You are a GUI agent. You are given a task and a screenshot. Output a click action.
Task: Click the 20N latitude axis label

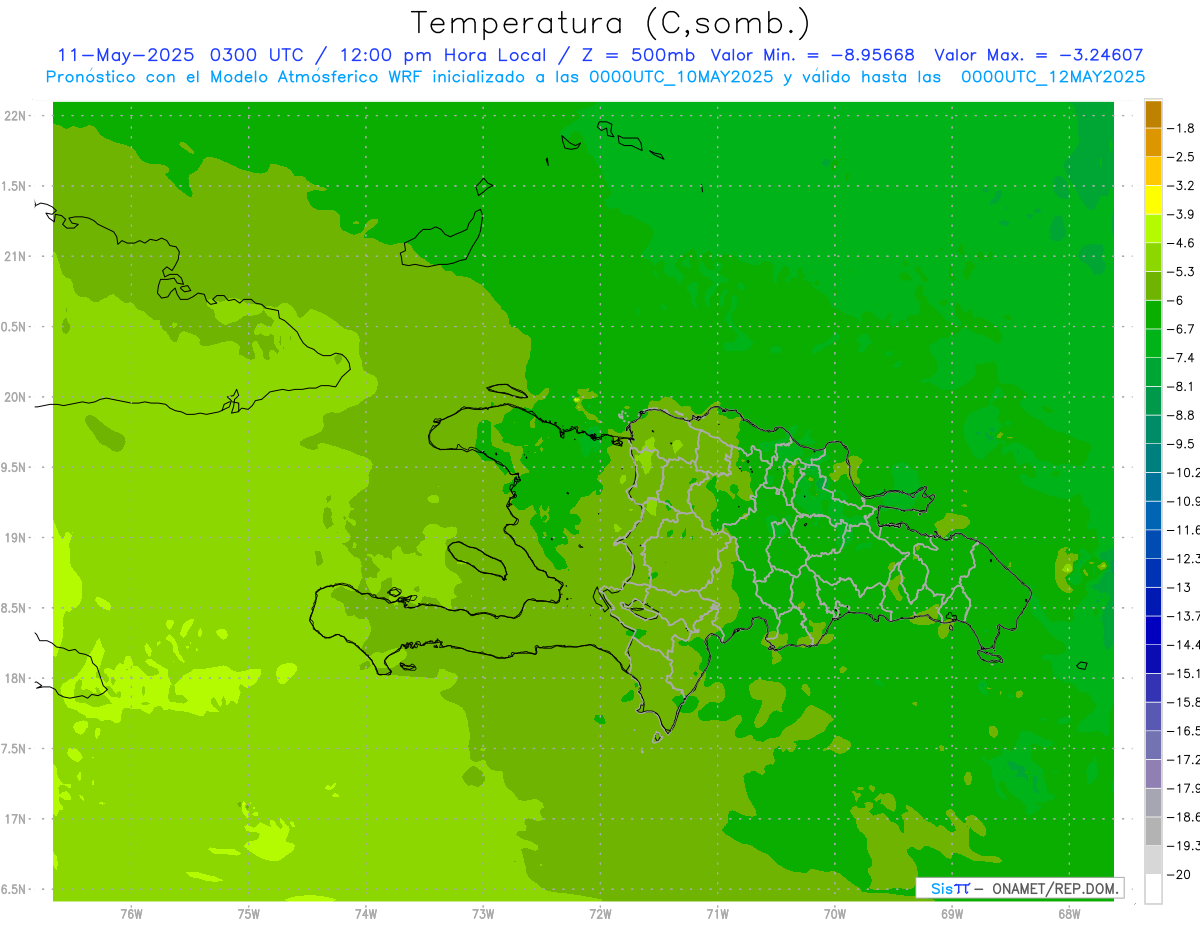pos(17,397)
